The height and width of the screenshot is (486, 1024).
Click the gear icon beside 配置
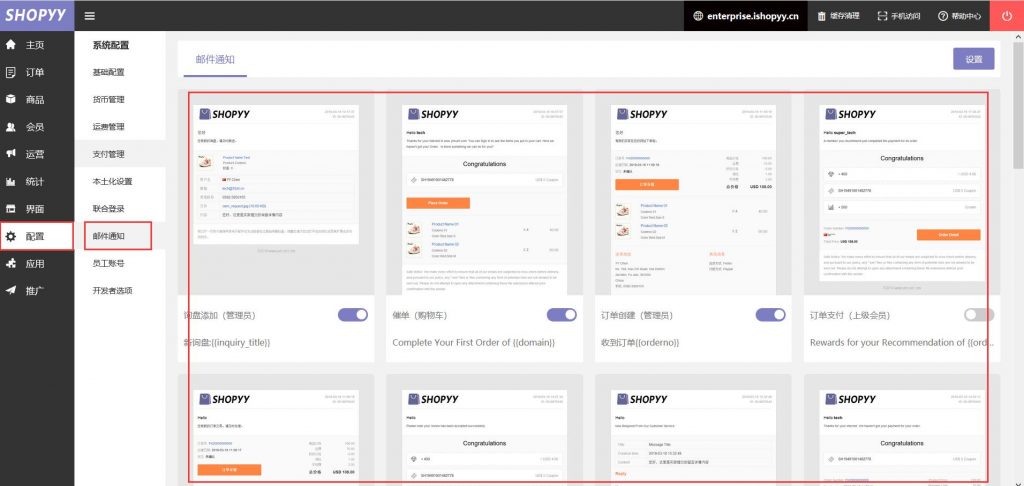coord(10,236)
